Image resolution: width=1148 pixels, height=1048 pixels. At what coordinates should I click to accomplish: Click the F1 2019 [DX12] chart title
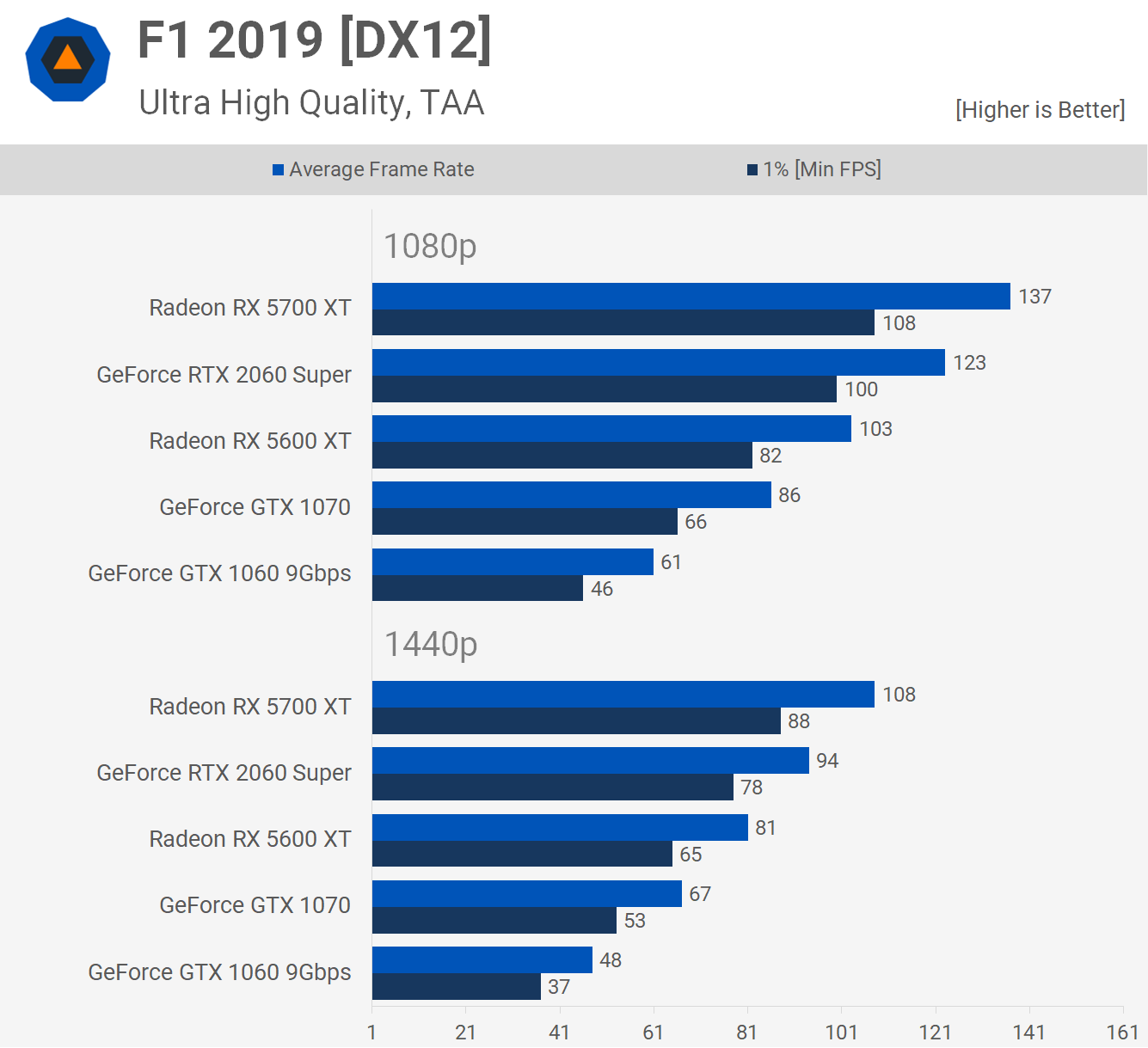(x=315, y=40)
